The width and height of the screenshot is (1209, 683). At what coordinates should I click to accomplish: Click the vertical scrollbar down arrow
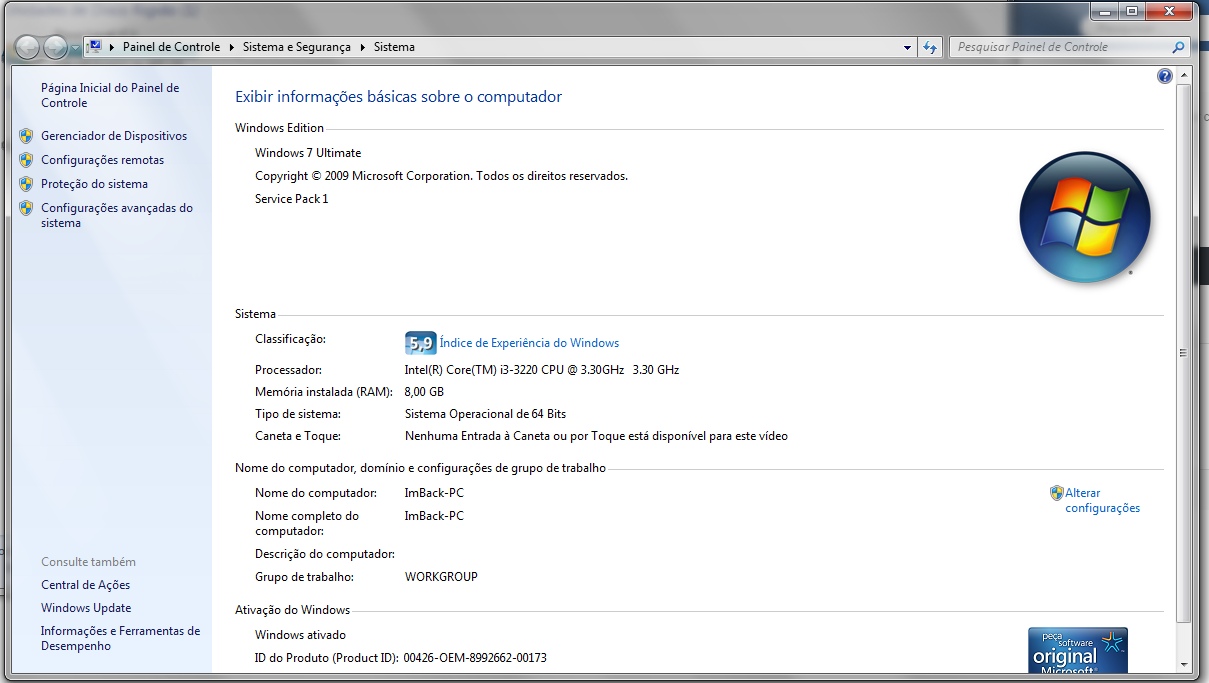[1184, 663]
